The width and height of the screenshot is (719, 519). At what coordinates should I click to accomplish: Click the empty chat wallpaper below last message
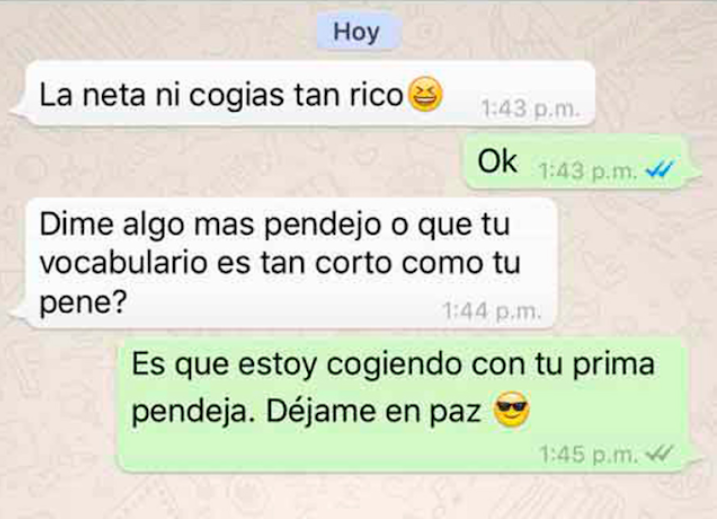coord(360,496)
